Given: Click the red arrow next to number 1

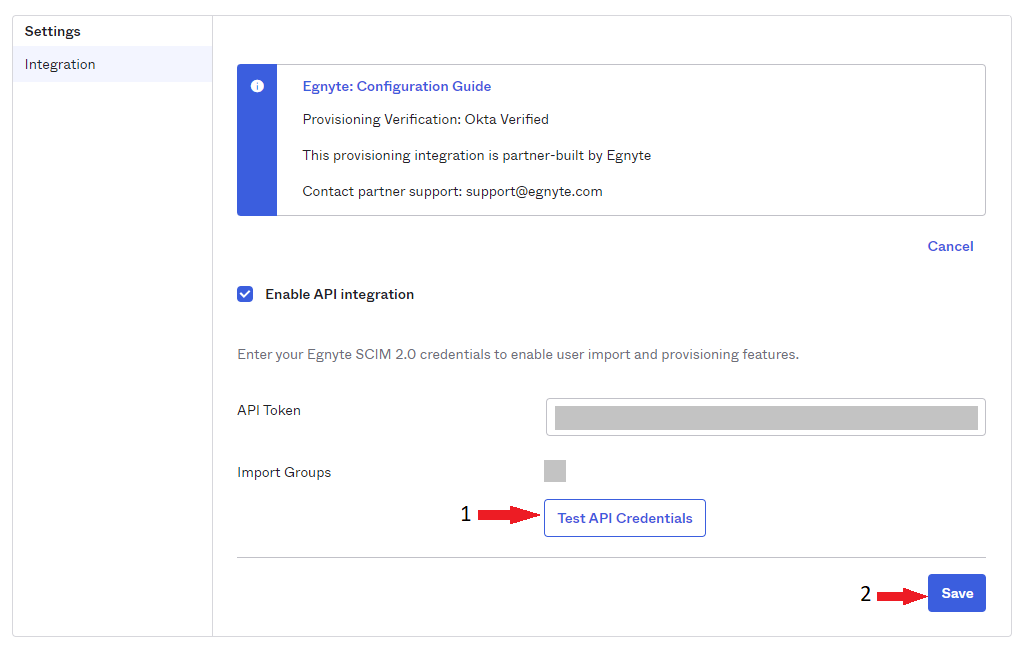Looking at the screenshot, I should tap(508, 516).
